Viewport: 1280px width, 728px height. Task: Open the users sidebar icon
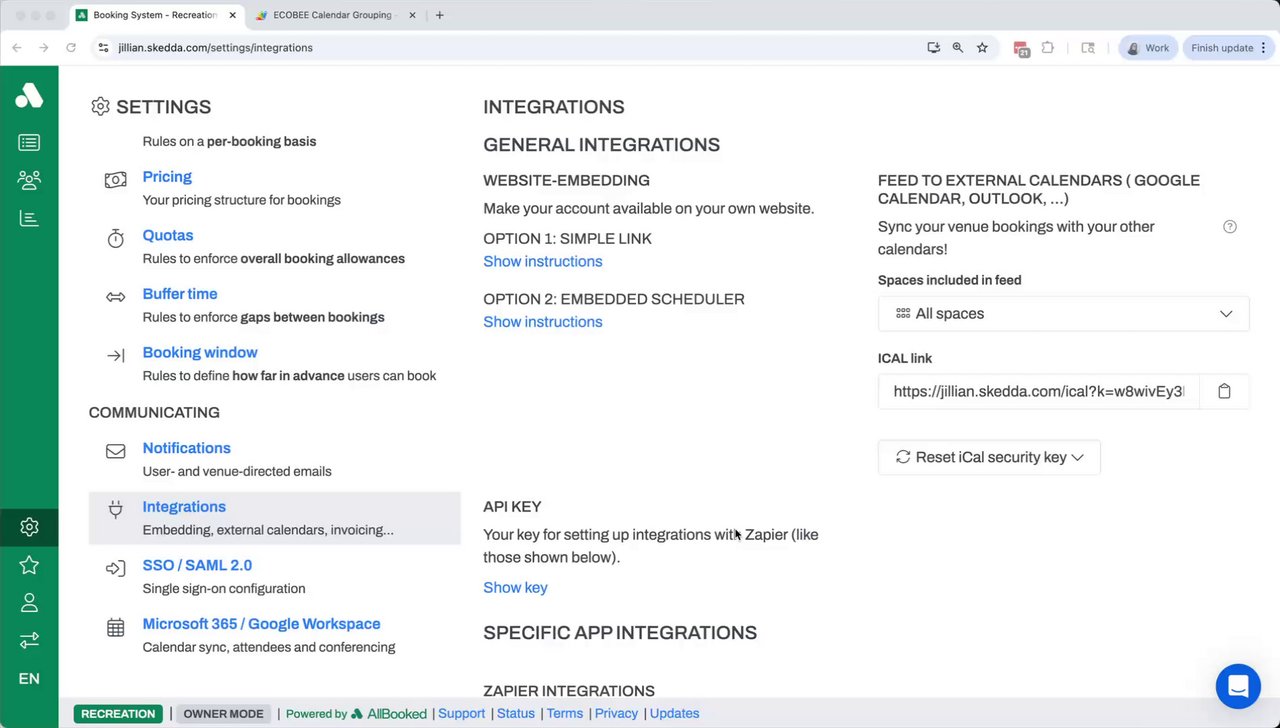click(29, 180)
